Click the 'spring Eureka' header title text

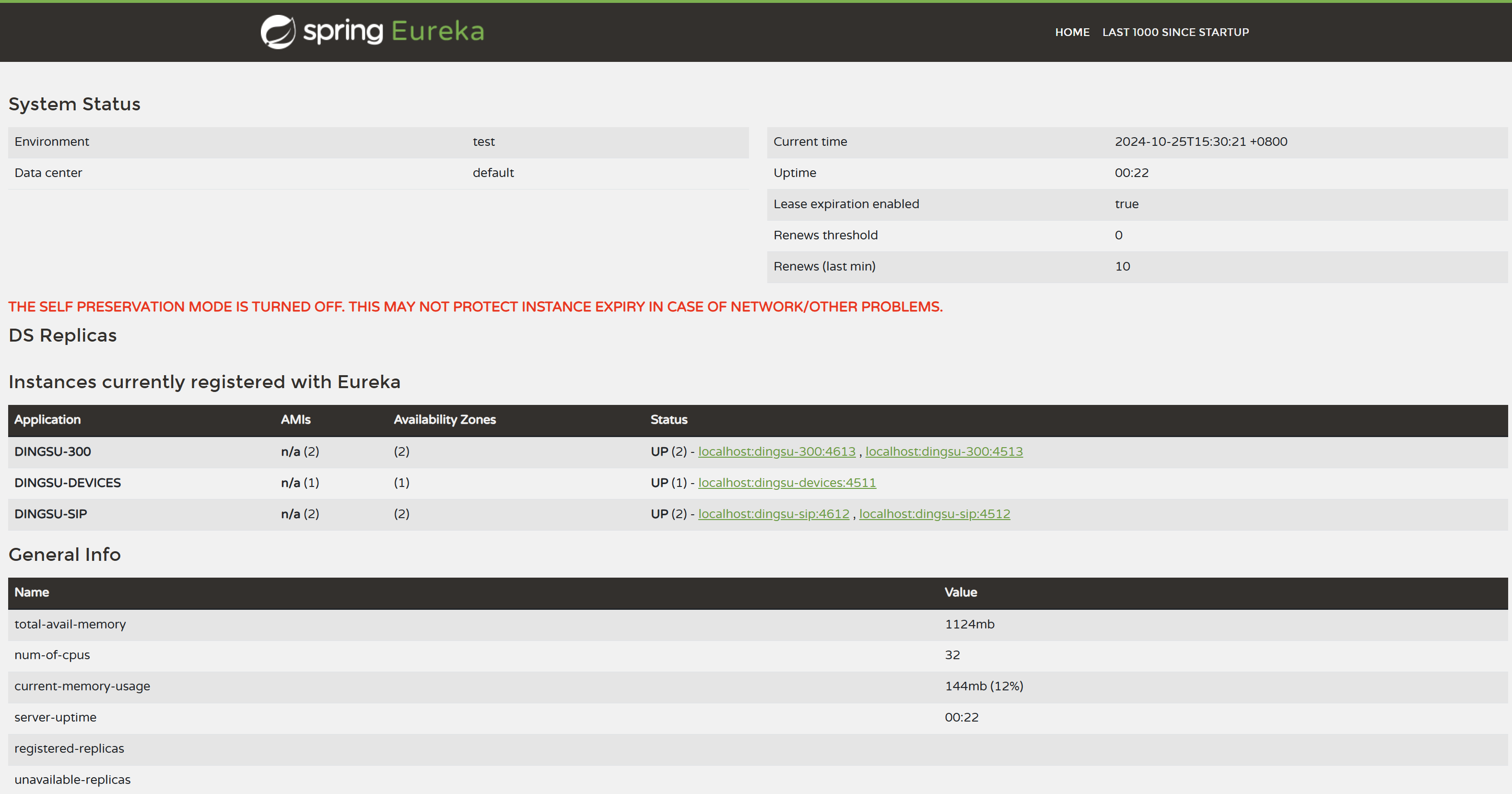click(393, 32)
